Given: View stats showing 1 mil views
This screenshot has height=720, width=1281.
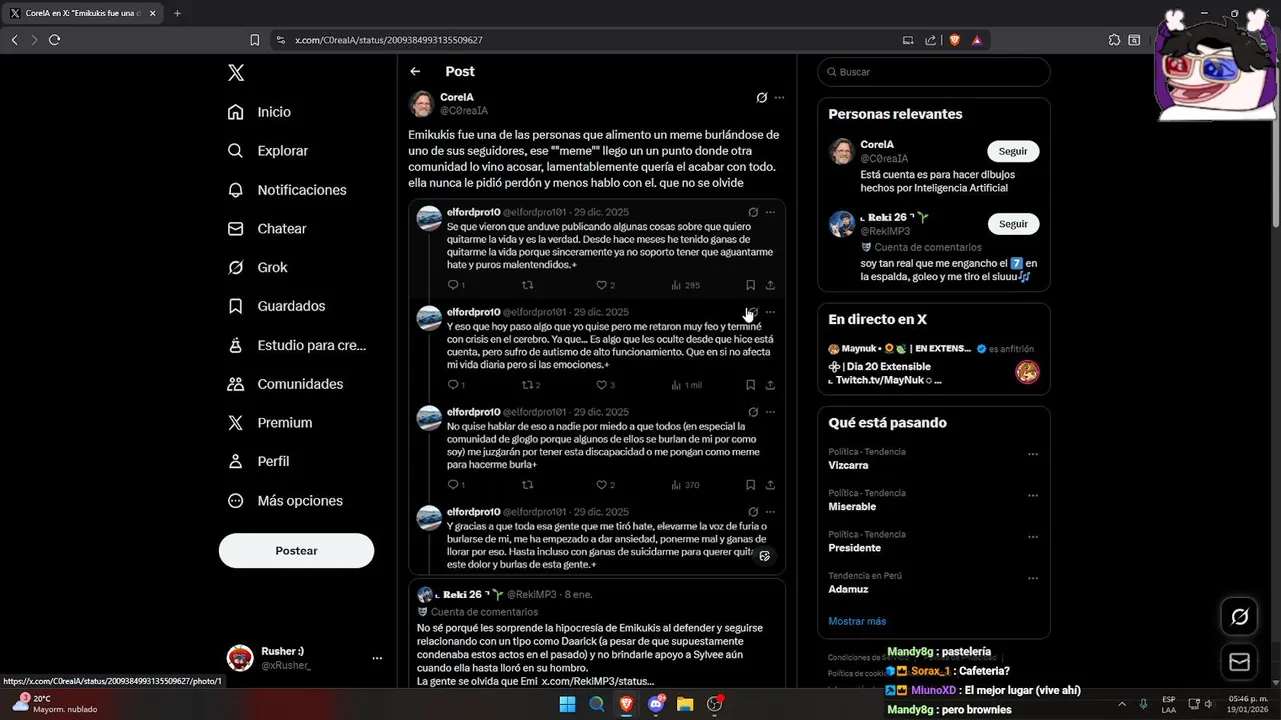Looking at the screenshot, I should (686, 385).
